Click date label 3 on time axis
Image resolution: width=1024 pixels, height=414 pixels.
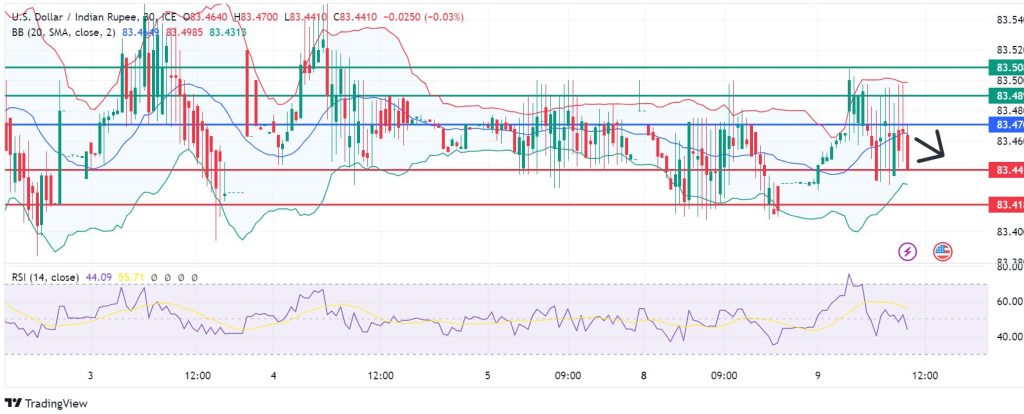pos(90,375)
